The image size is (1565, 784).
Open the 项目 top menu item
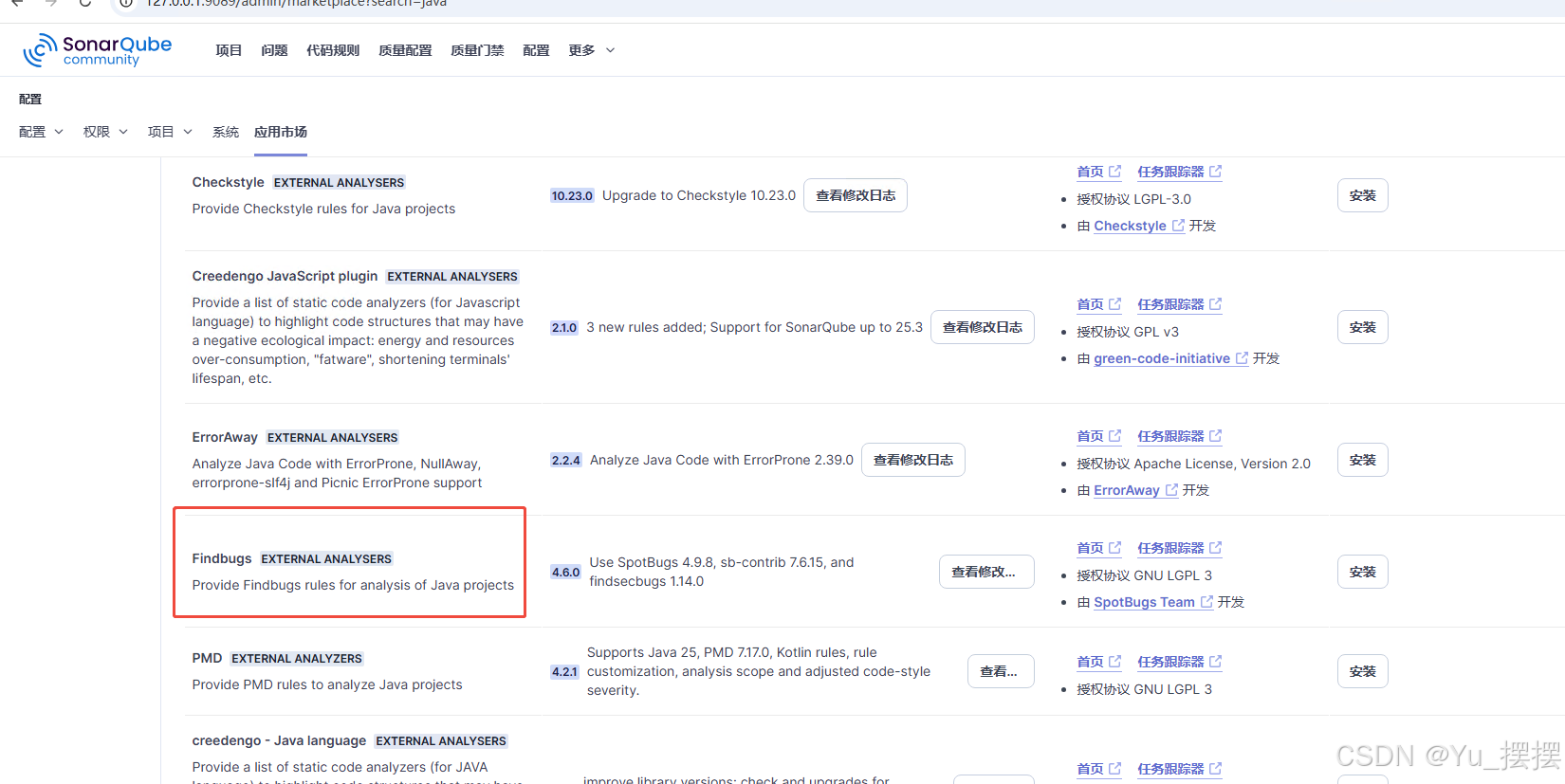(229, 50)
